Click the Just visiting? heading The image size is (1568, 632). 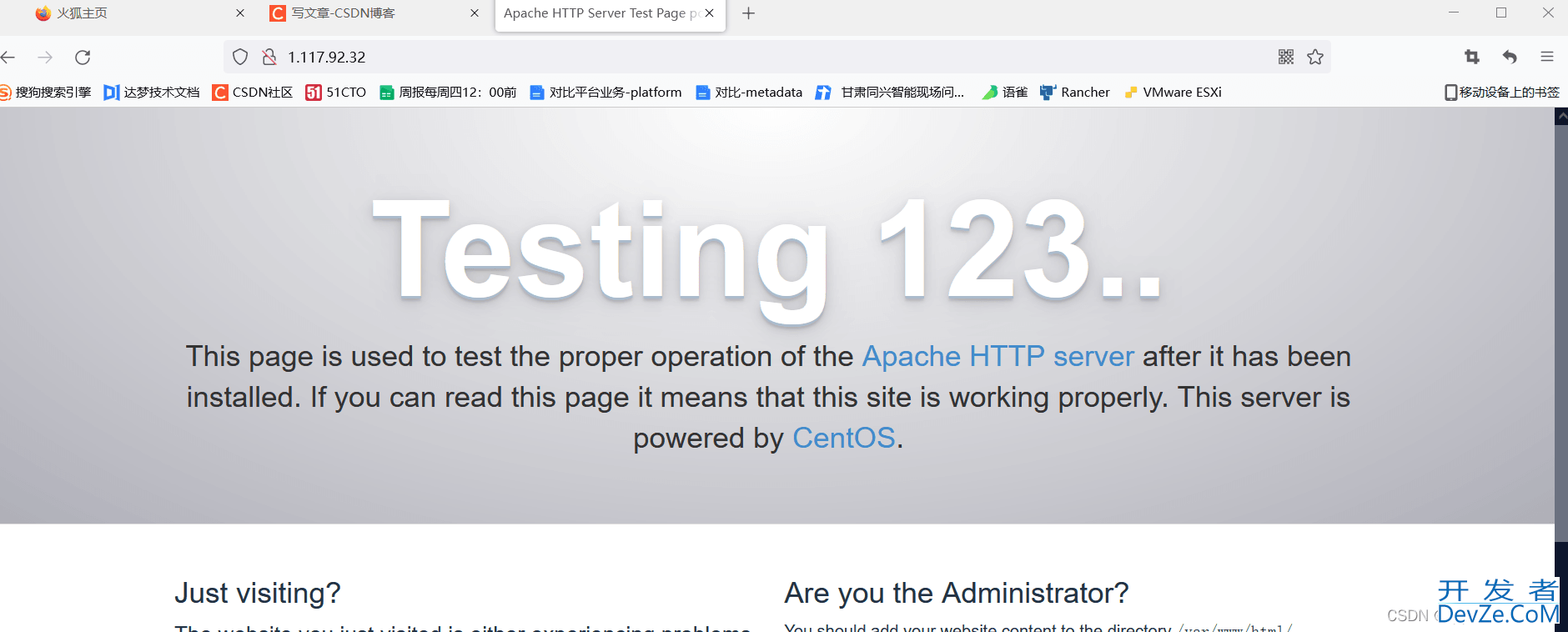258,593
